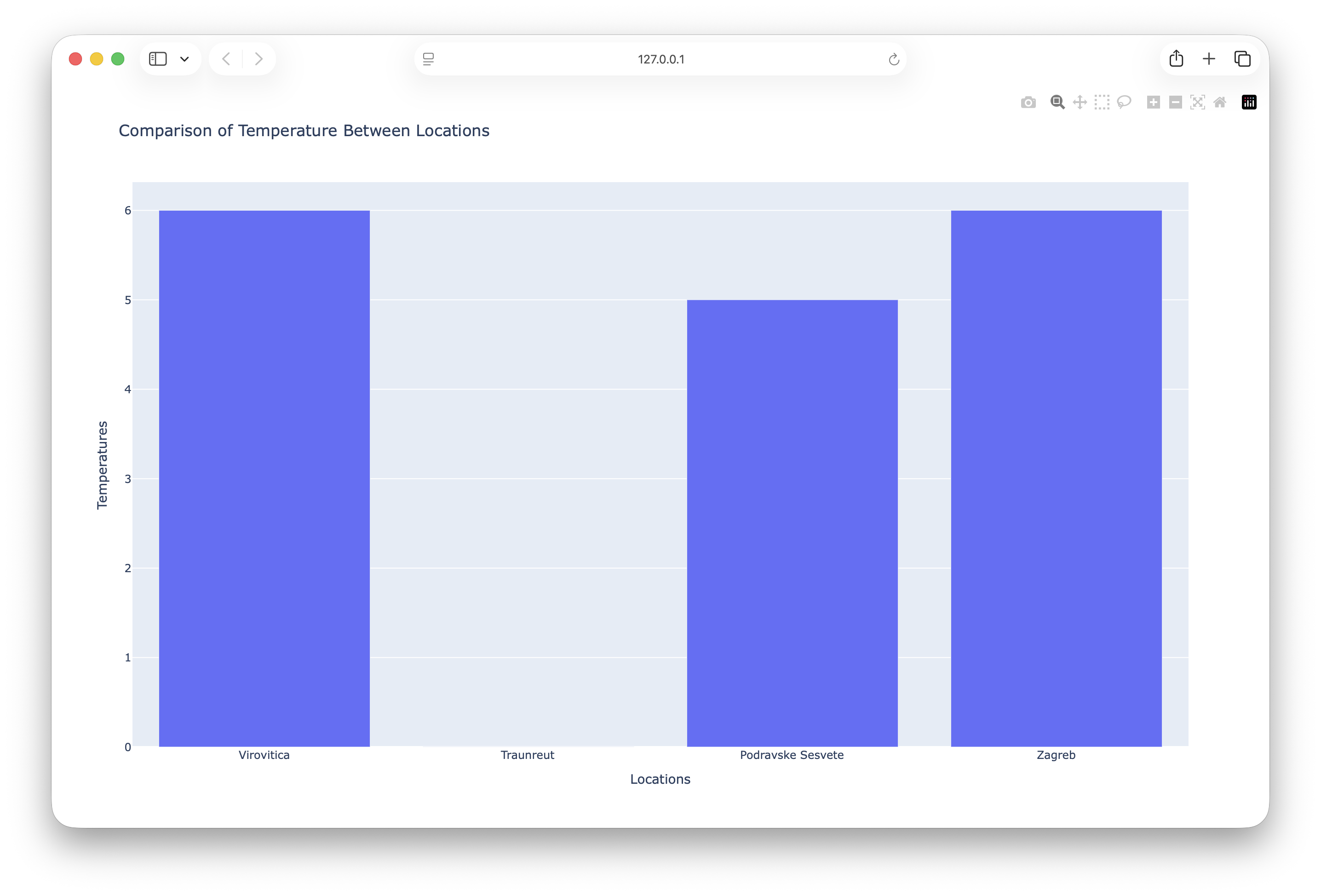This screenshot has width=1321, height=896.
Task: Download the plot as a PNG image
Action: click(1028, 102)
